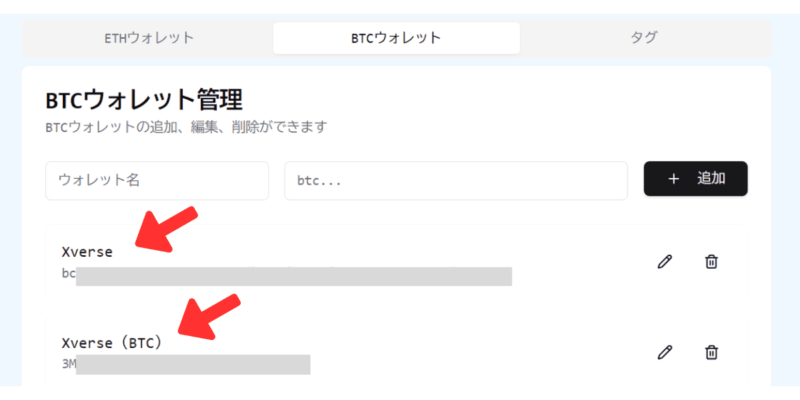Click the plus icon inside 追加 button

(x=673, y=179)
